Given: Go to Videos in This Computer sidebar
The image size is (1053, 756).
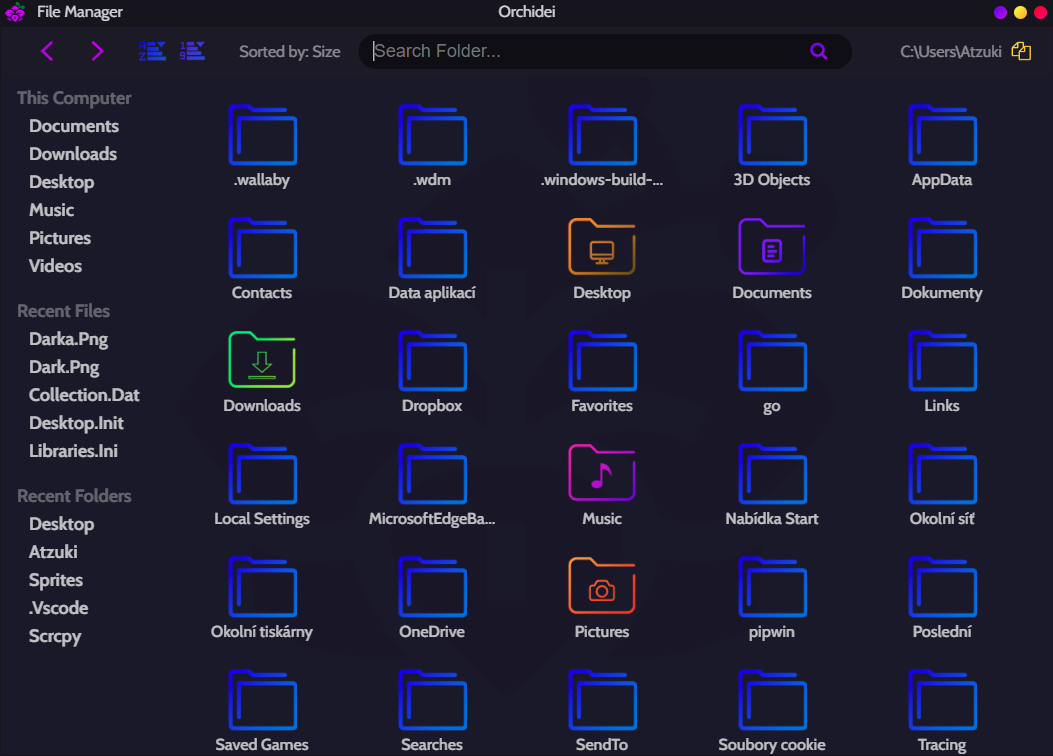Looking at the screenshot, I should coord(56,266).
